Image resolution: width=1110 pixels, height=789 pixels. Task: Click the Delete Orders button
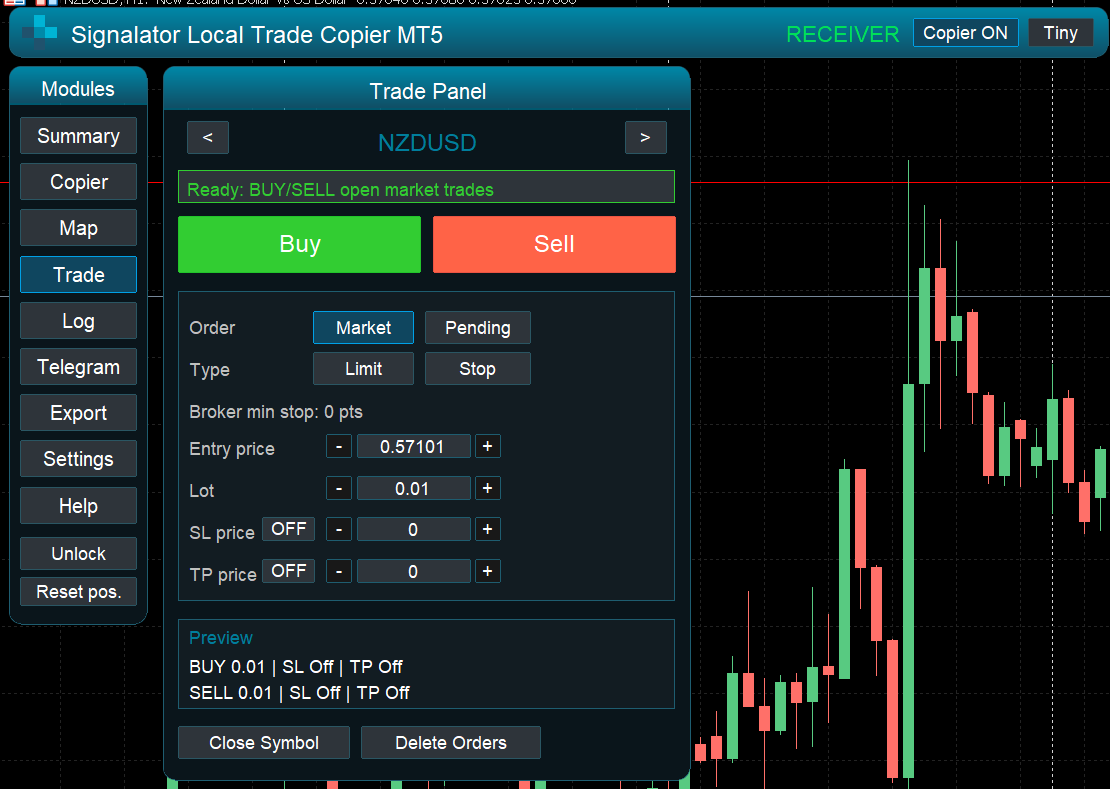click(451, 742)
